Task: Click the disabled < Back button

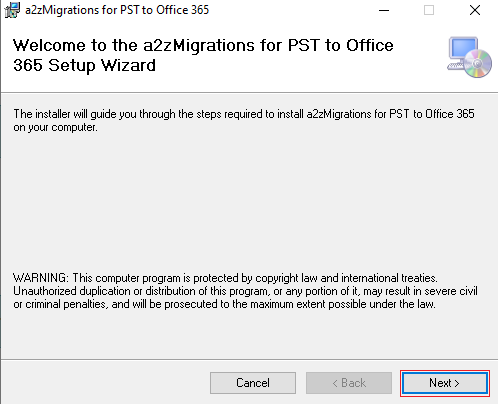Action: [x=349, y=383]
